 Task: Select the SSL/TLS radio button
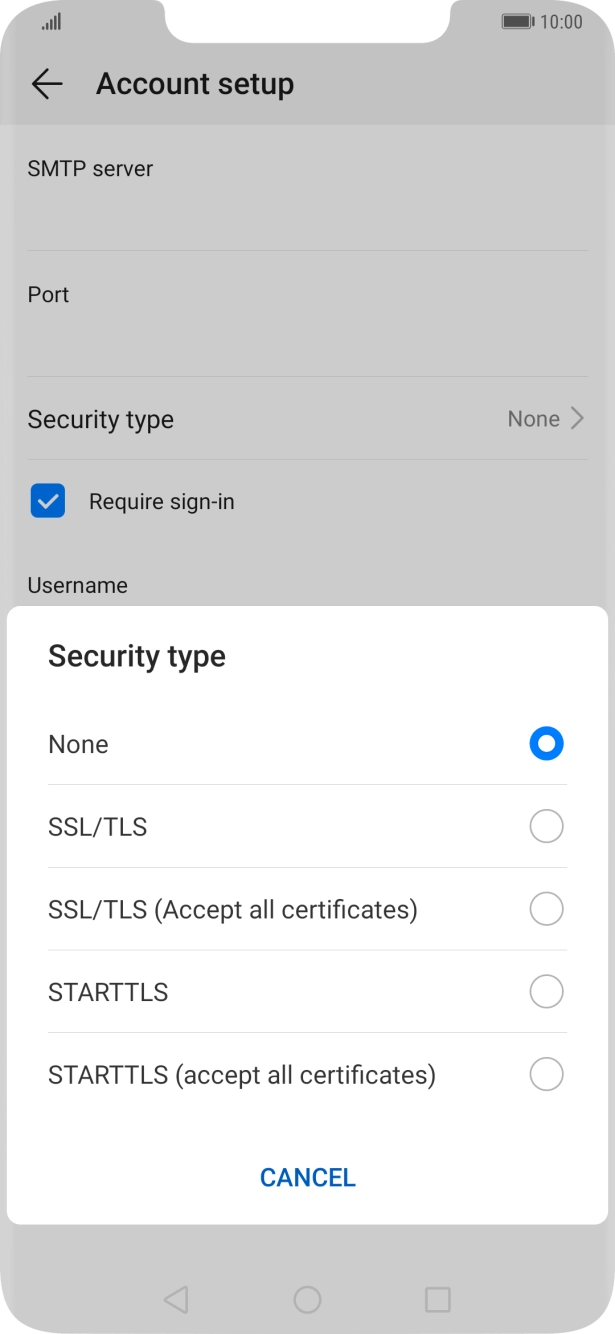click(x=546, y=827)
